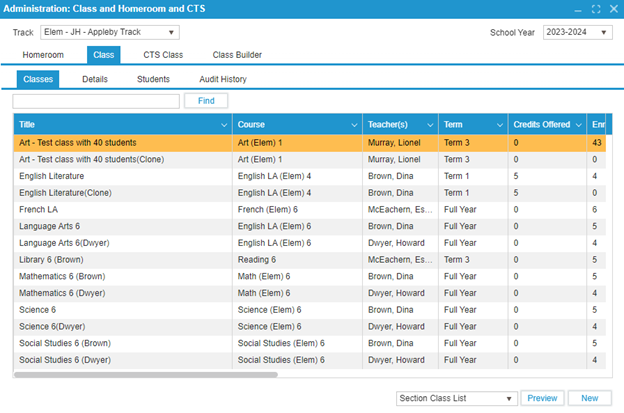Go to the Students sub-tab
This screenshot has width=624, height=413.
[153, 79]
